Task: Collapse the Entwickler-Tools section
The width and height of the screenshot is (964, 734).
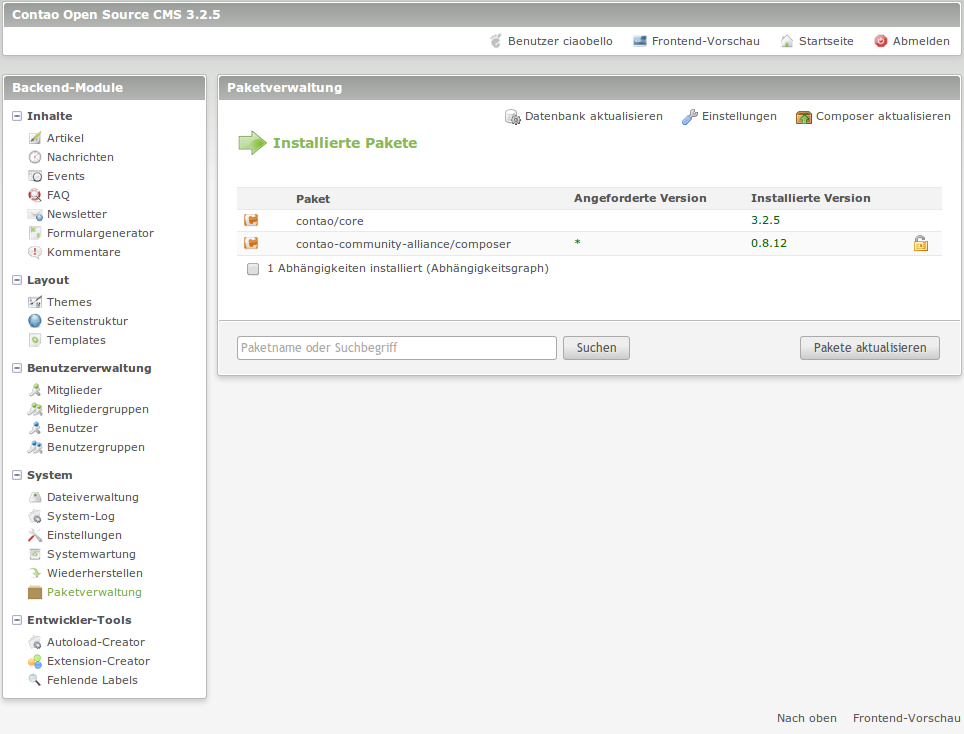Action: [17, 620]
